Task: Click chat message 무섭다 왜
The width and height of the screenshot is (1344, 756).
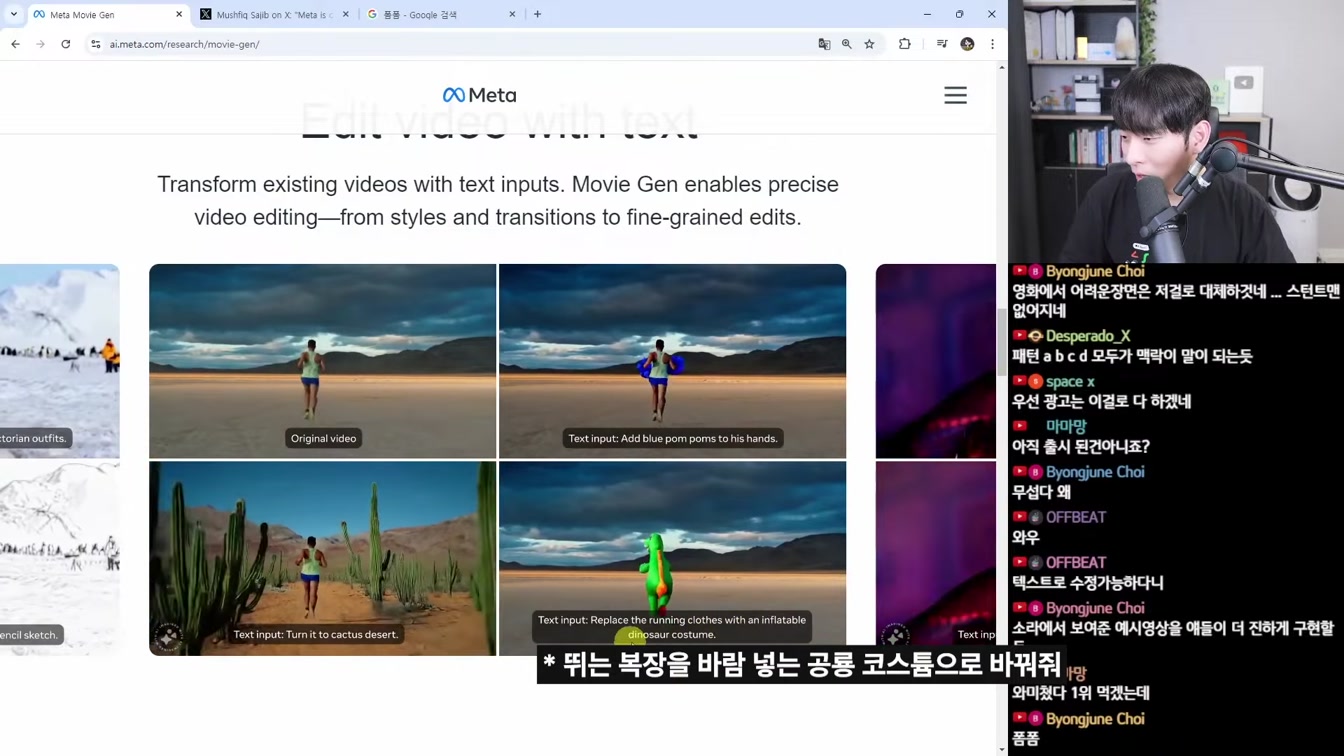Action: (x=1041, y=492)
